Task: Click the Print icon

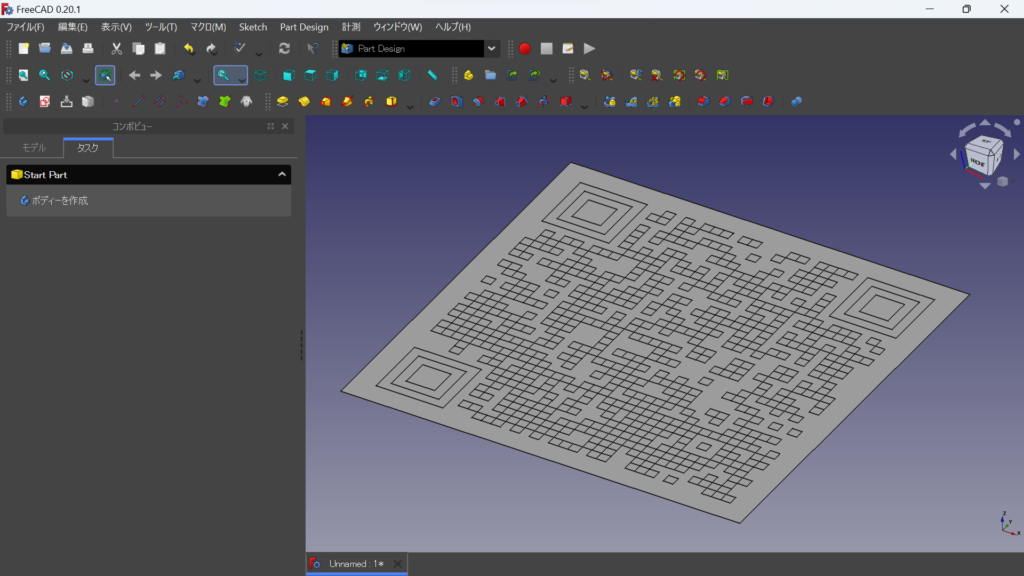Action: click(x=88, y=48)
